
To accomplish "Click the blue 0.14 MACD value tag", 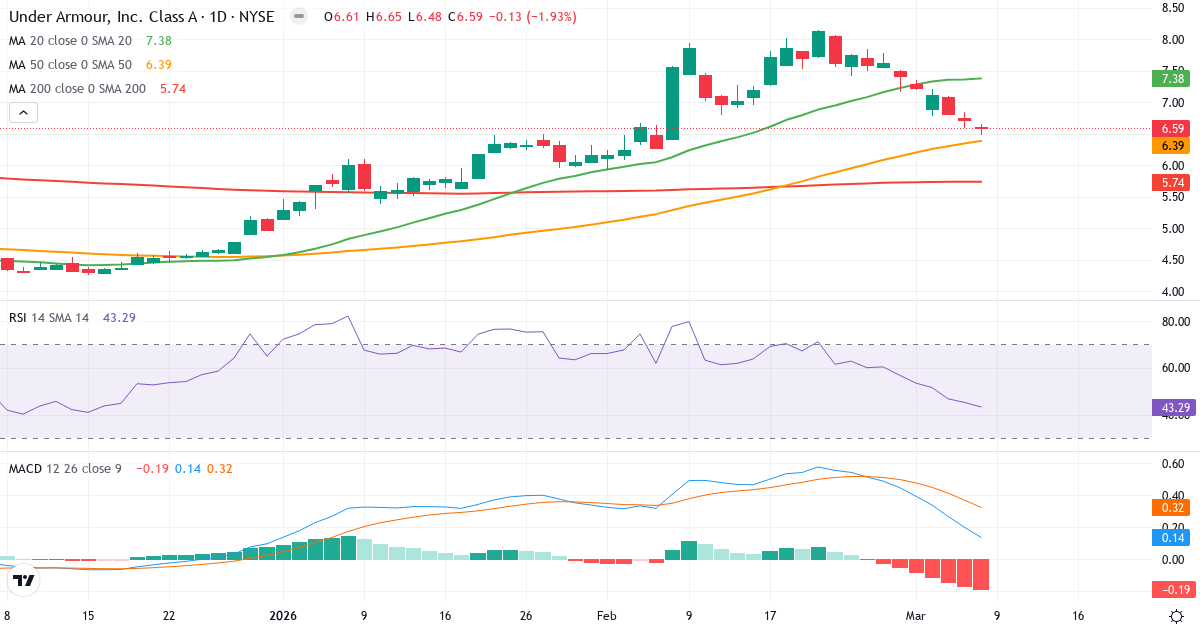I will [1169, 537].
